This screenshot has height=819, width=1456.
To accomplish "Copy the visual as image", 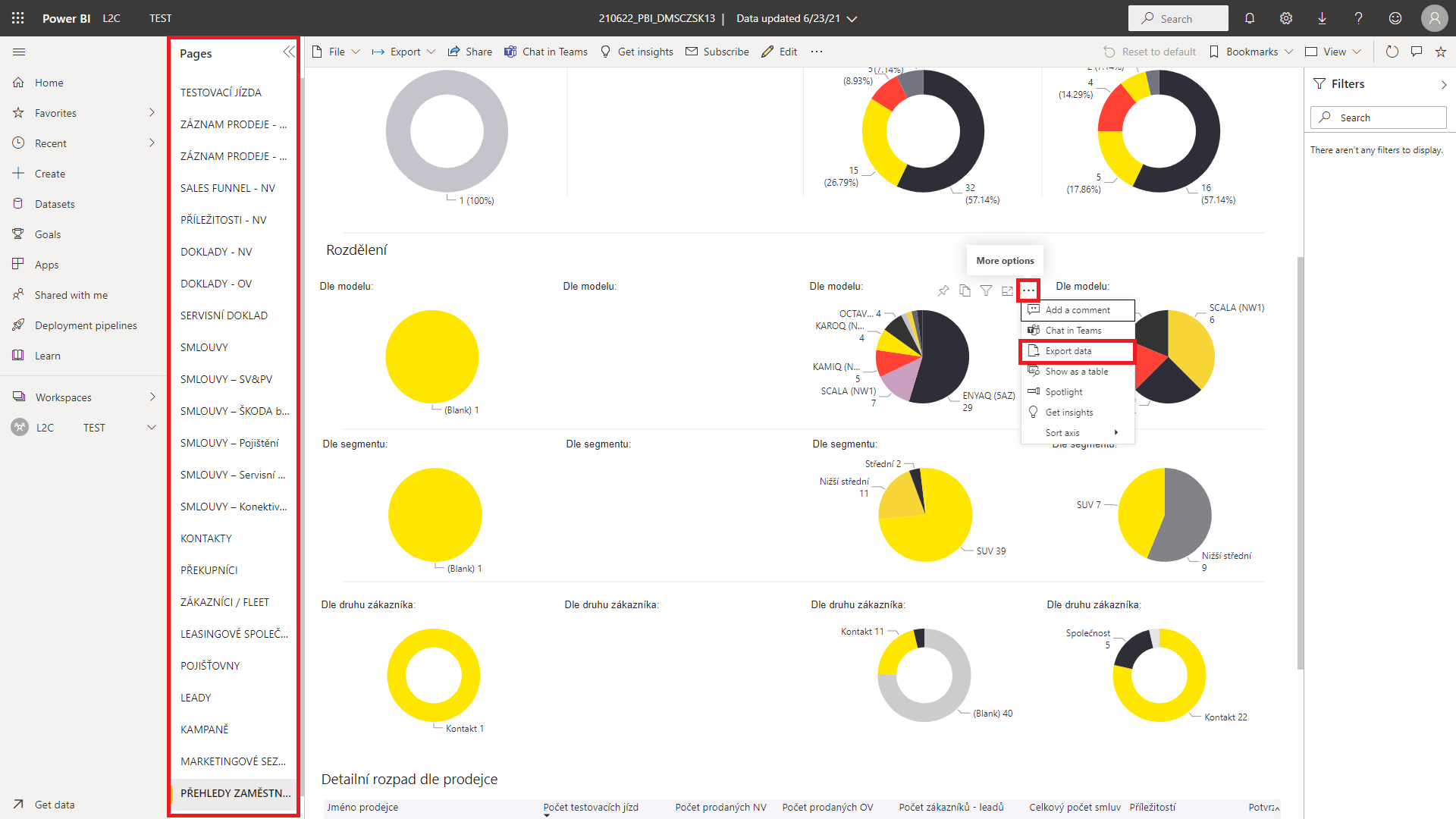I will tap(965, 290).
